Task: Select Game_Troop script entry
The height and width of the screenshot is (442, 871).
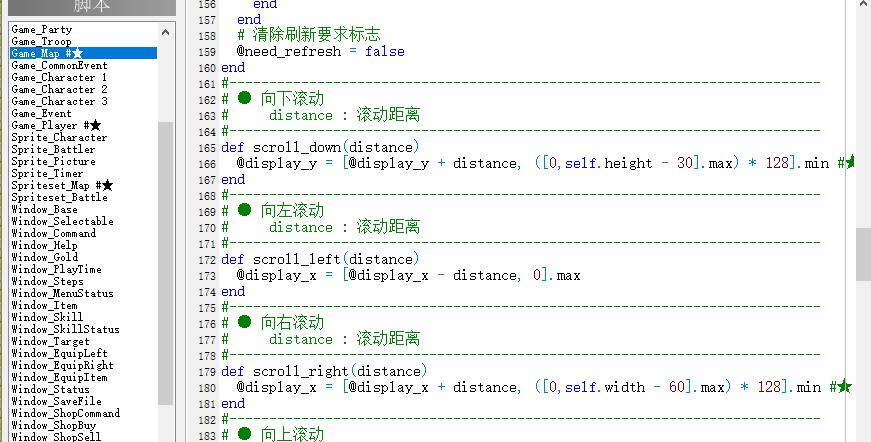Action: point(42,42)
